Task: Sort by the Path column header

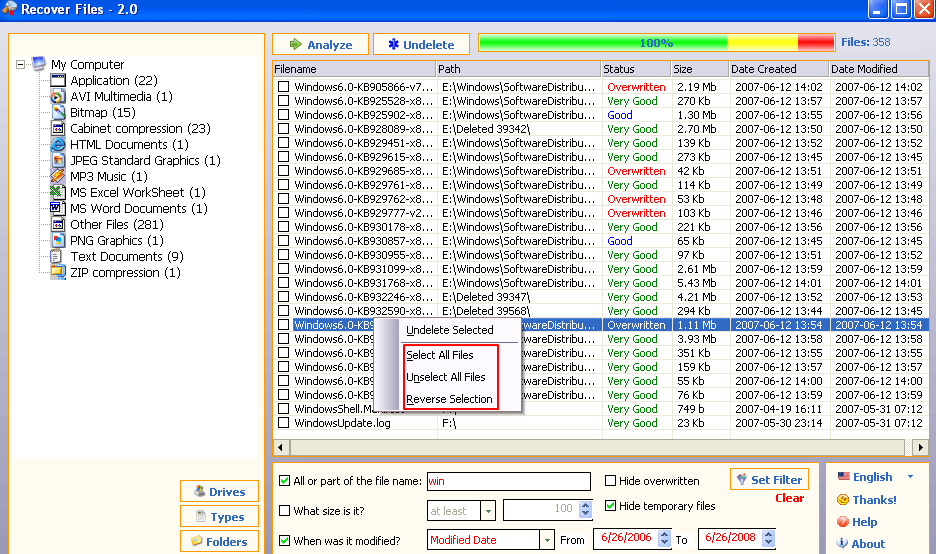Action: 519,69
